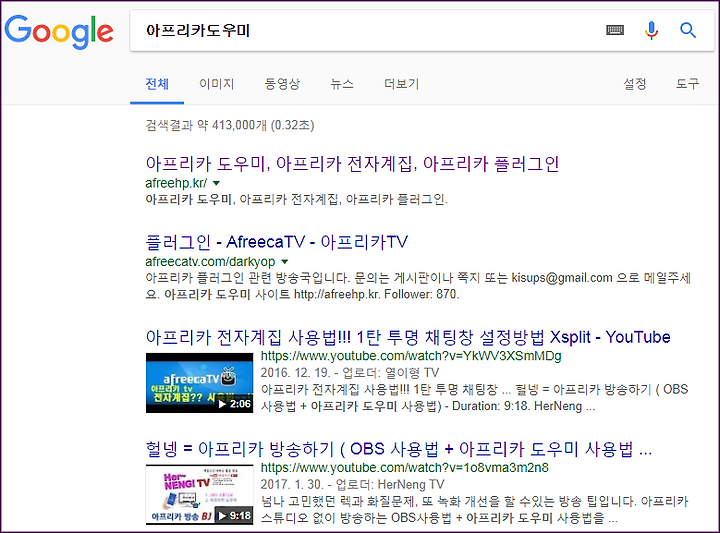
Task: Click the afreehp.kr/ green URL text
Action: 176,183
